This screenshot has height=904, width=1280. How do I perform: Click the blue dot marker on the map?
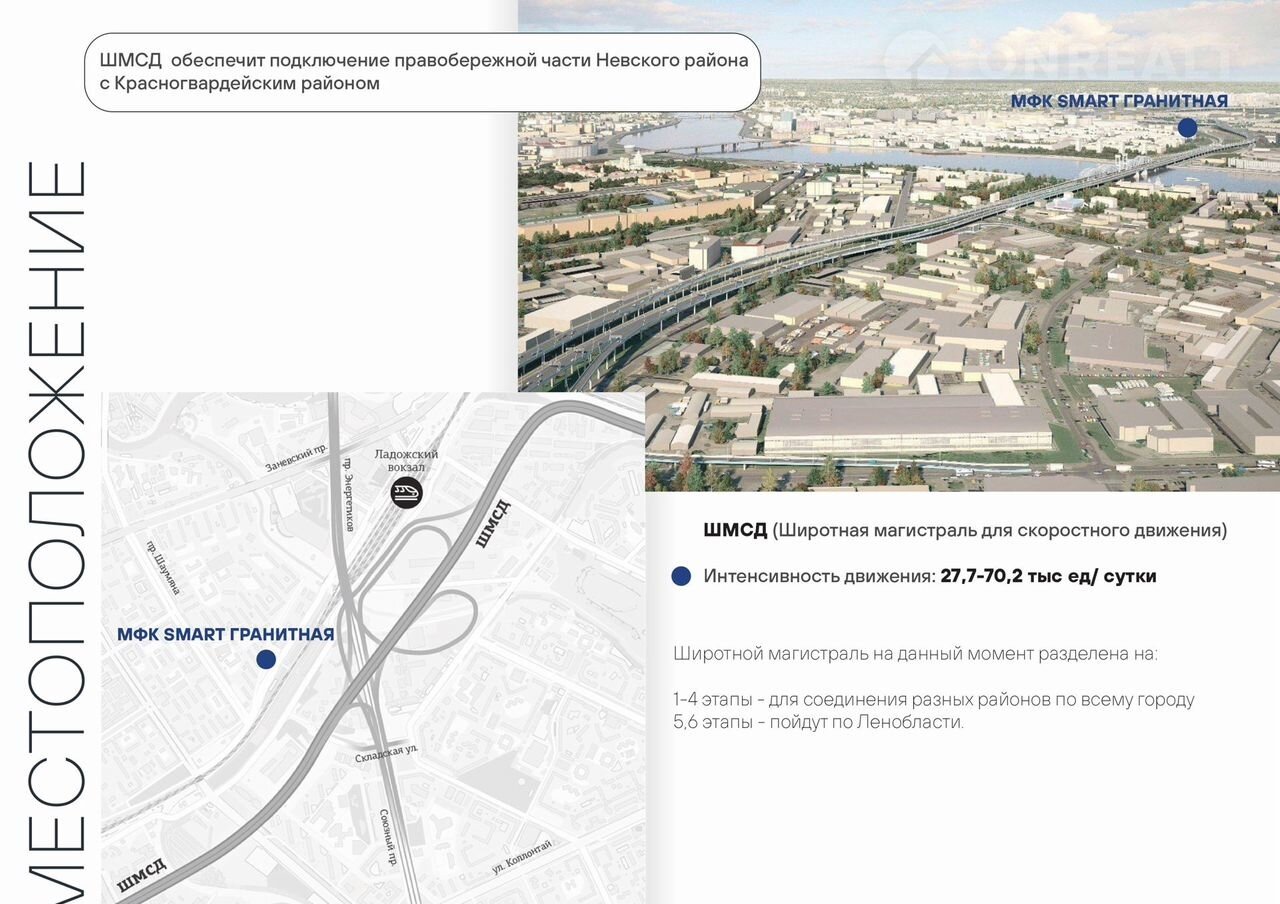coord(266,659)
